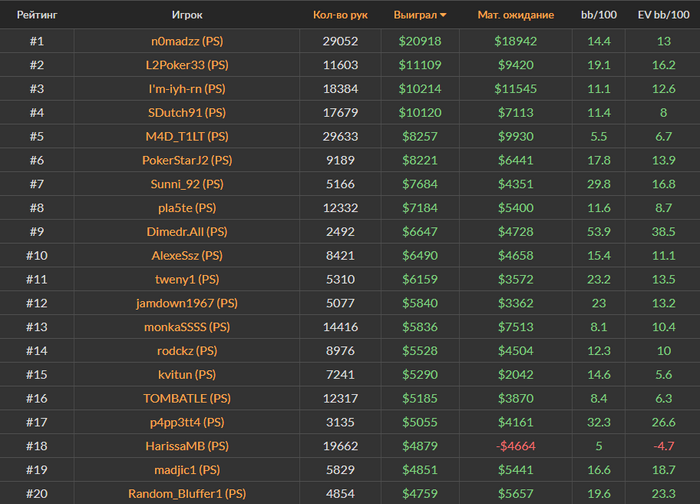This screenshot has height=504, width=700.
Task: Click the bb/100 column header
Action: click(x=599, y=16)
